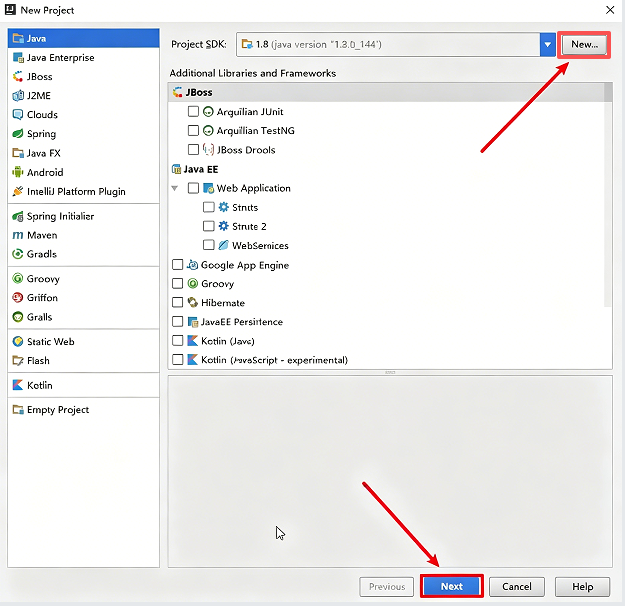Check the JBoss Drools box

point(193,150)
